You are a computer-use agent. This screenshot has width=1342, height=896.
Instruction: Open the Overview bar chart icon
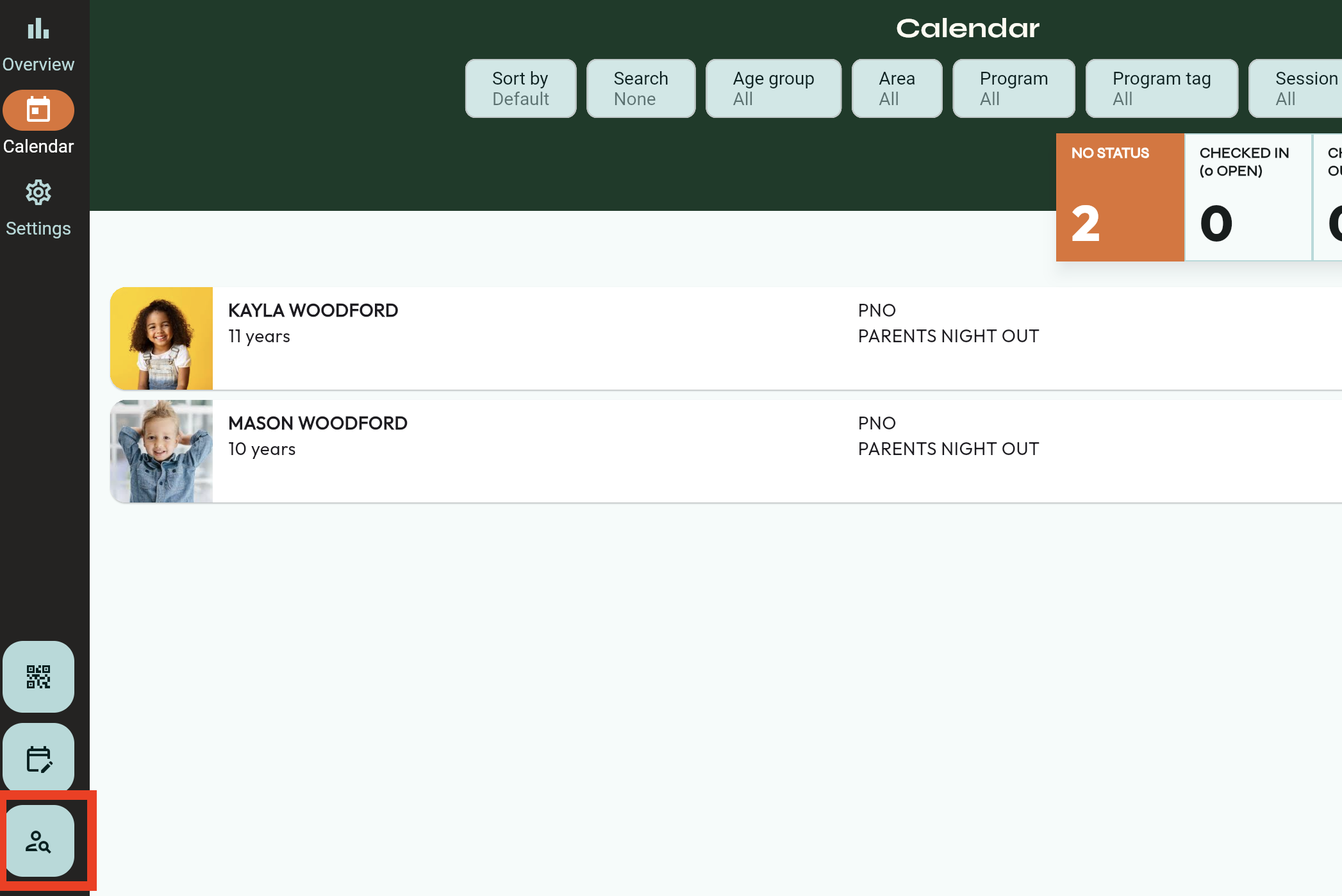coord(38,29)
